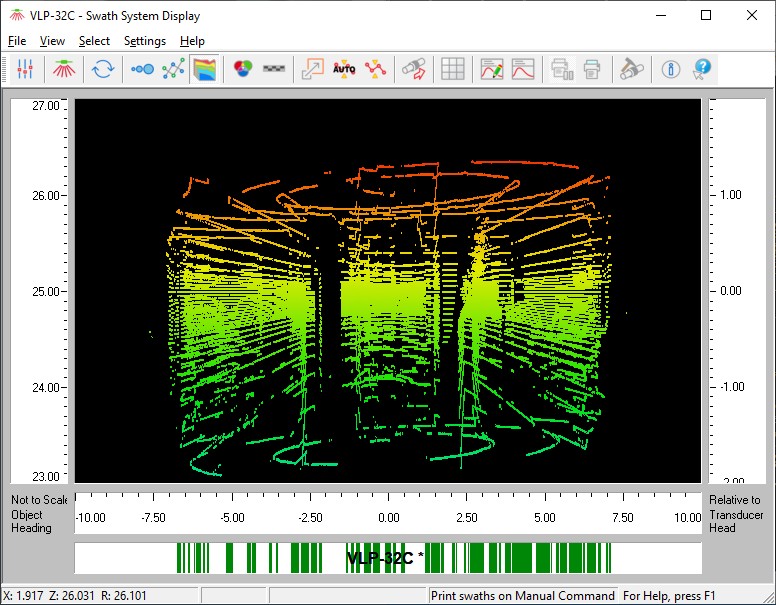Click the gray checkered bar icon
This screenshot has height=605, width=776.
[x=273, y=69]
